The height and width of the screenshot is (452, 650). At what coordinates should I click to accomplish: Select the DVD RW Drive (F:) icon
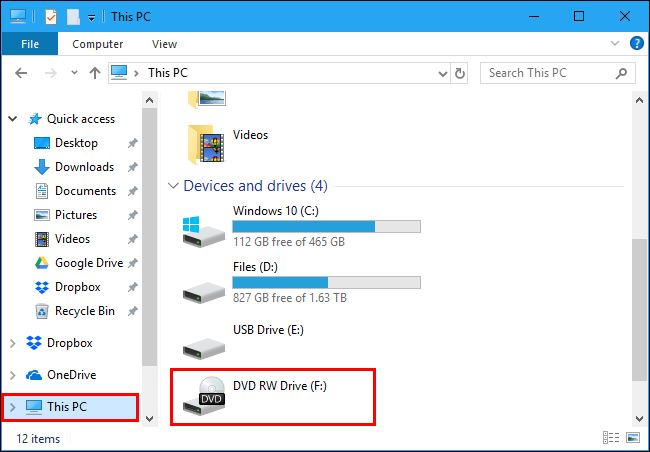click(204, 396)
